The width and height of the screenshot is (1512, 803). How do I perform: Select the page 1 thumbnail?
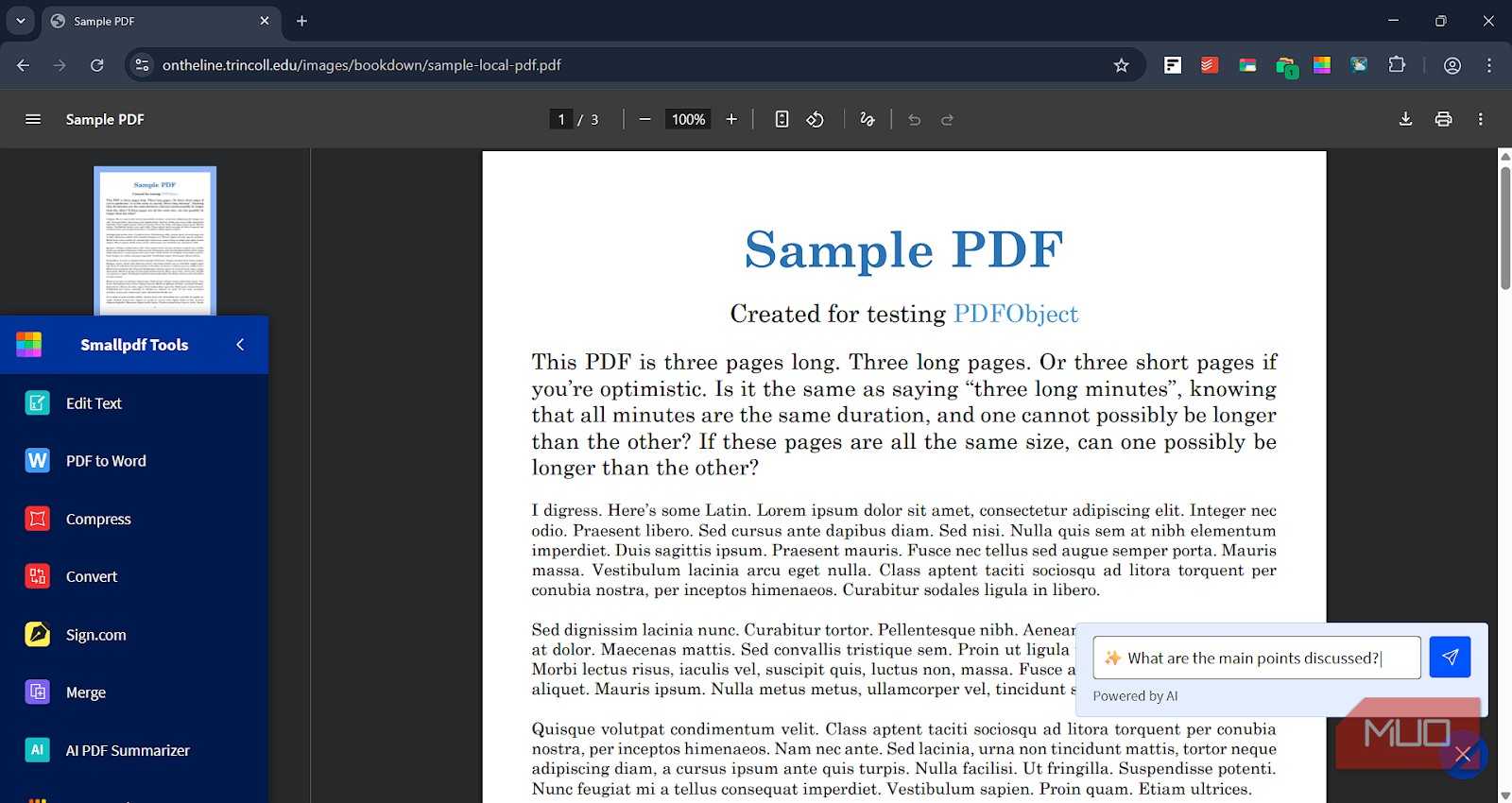[155, 241]
